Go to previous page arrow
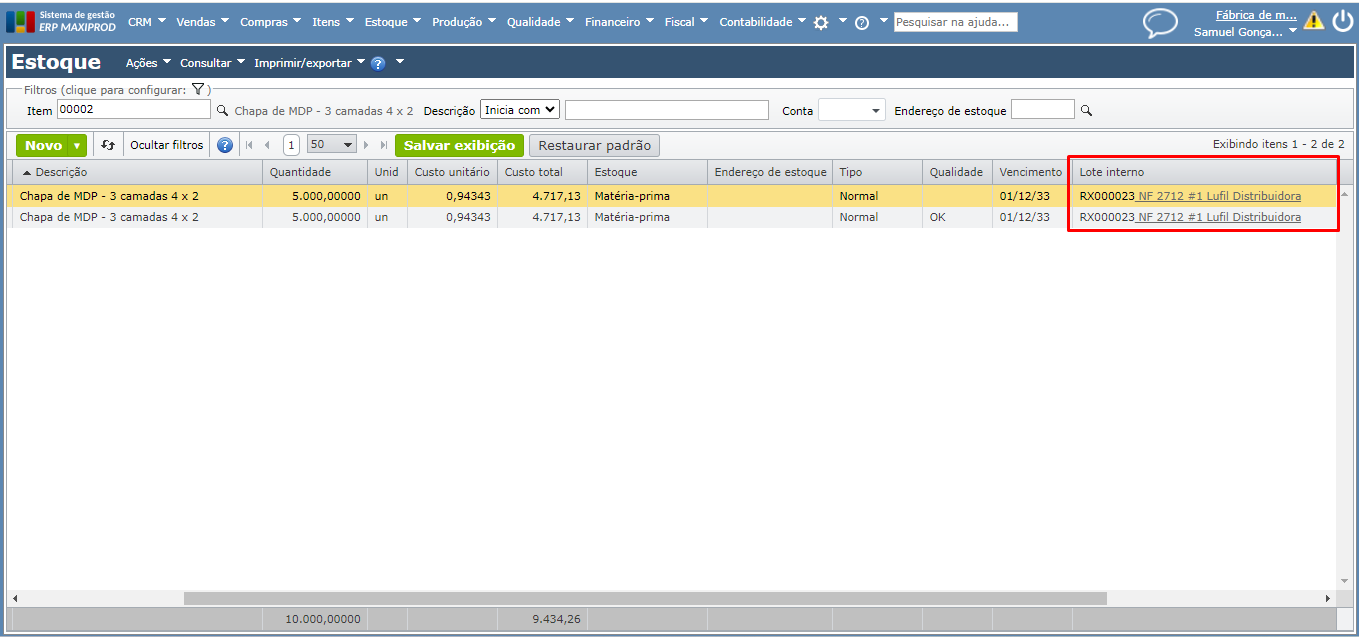Image resolution: width=1359 pixels, height=637 pixels. (x=267, y=145)
